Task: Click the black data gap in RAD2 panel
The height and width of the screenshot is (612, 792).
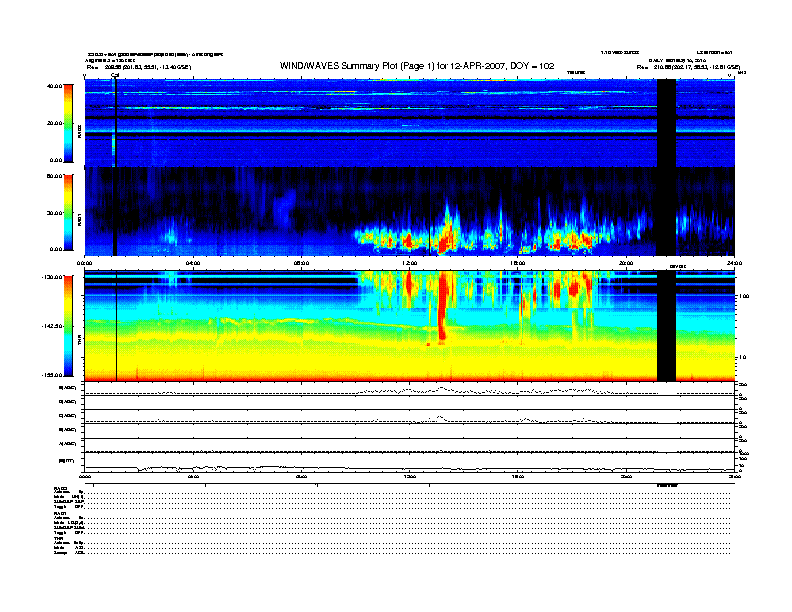Action: click(666, 123)
